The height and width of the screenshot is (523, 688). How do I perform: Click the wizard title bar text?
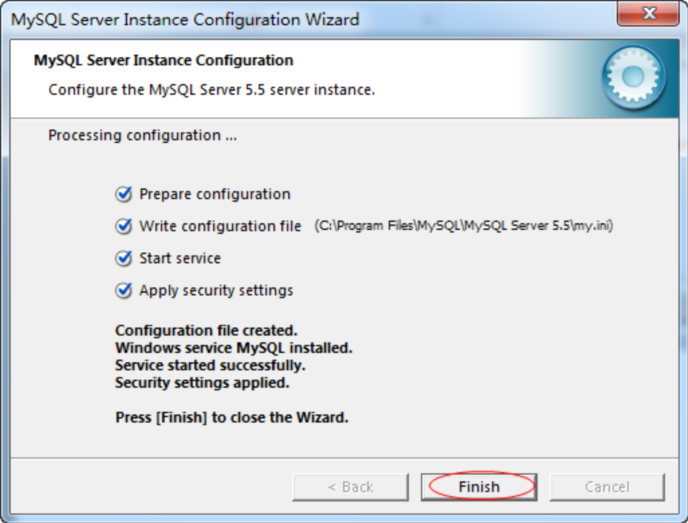pyautogui.click(x=185, y=19)
